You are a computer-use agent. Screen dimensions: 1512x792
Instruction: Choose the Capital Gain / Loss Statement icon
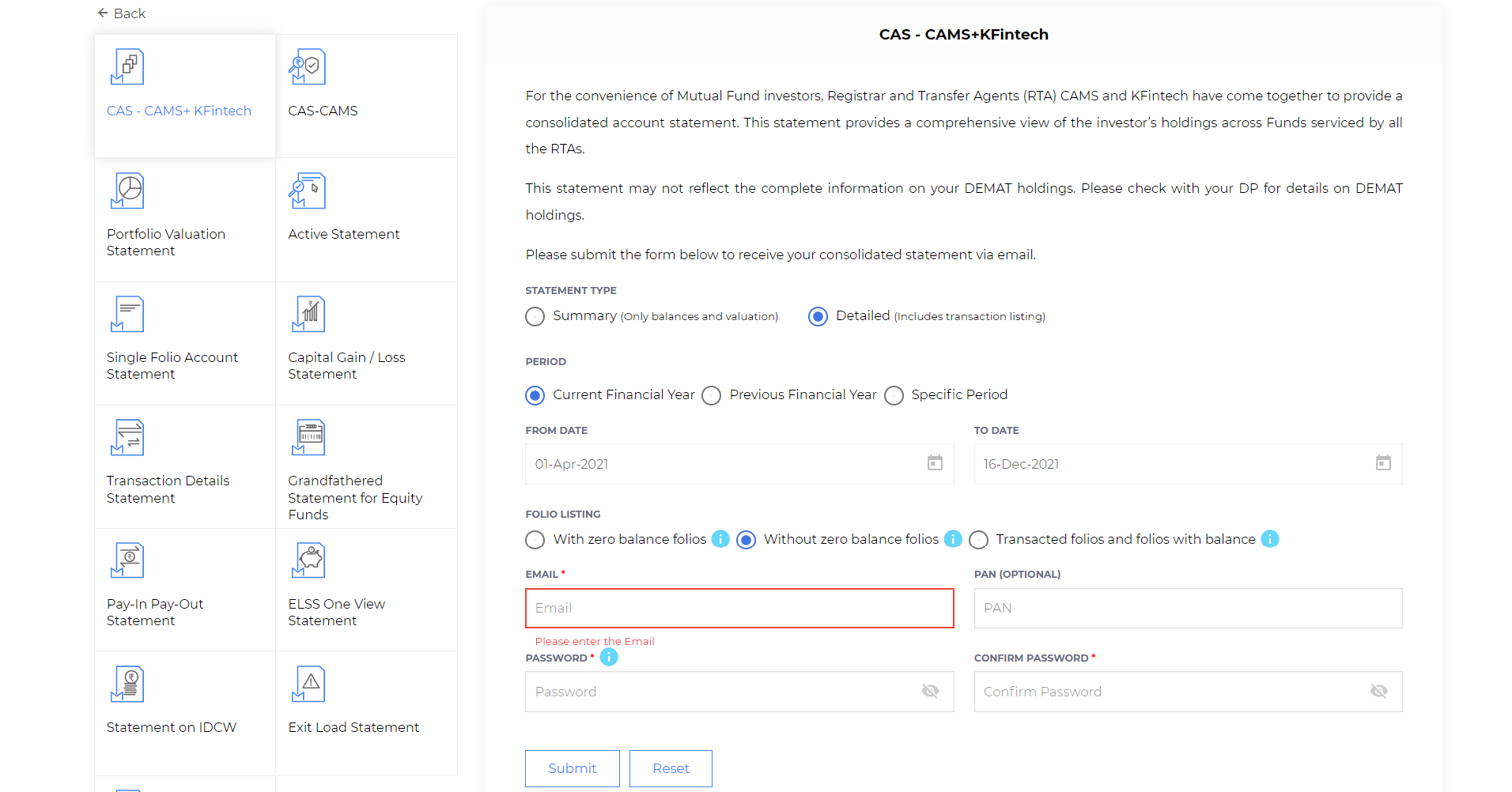[308, 314]
